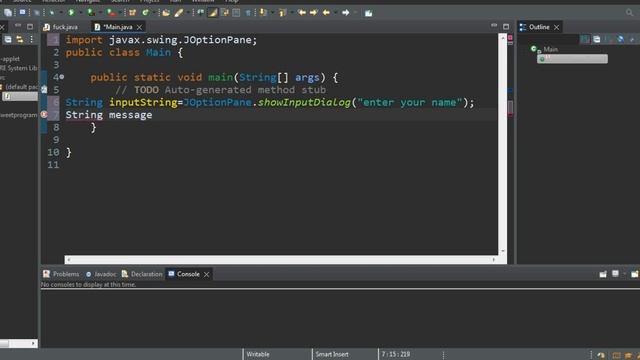Click Display Selected Console icon
This screenshot has height=360, width=640.
click(x=615, y=274)
